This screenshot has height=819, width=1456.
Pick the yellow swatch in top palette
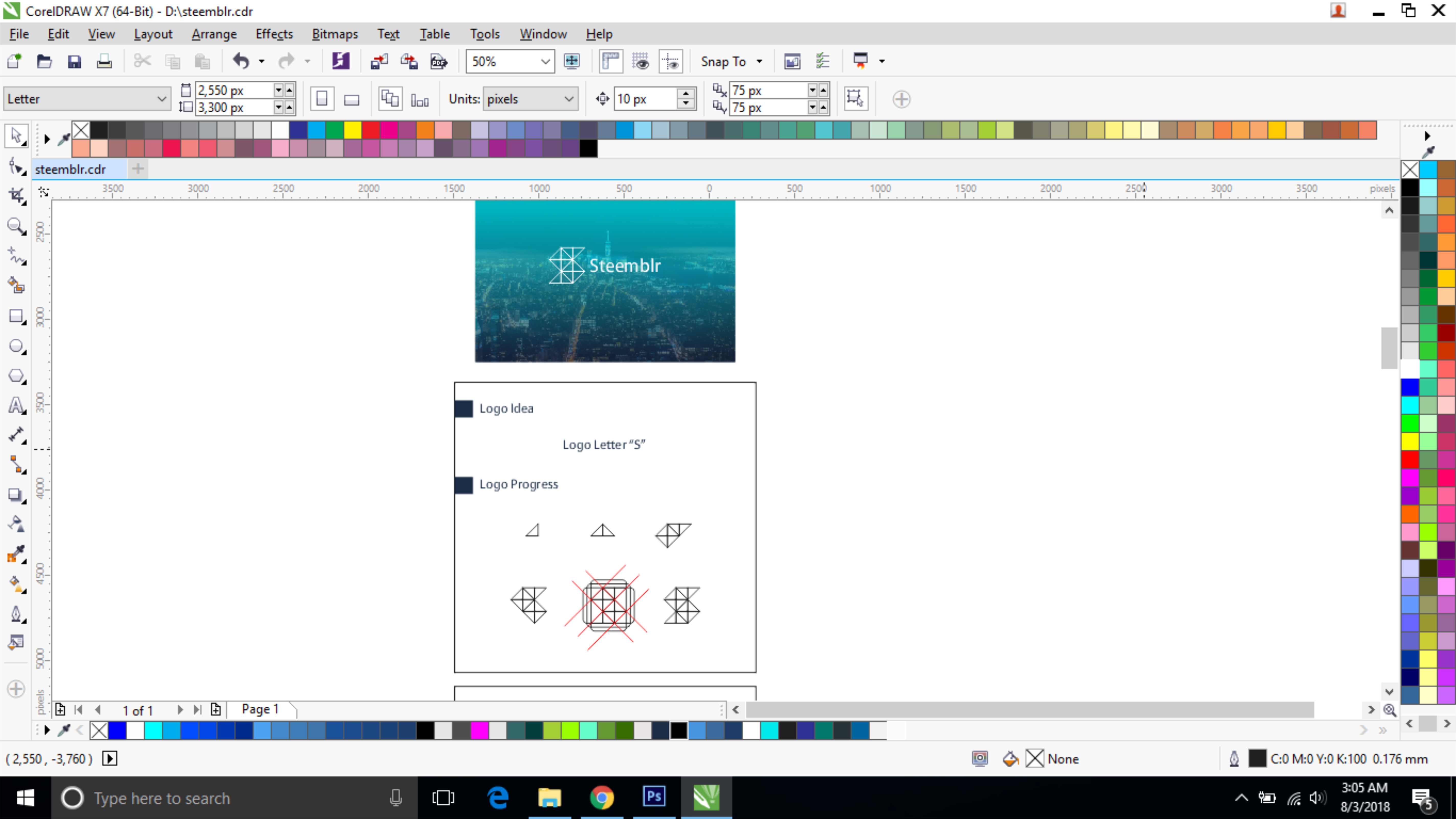[352, 130]
